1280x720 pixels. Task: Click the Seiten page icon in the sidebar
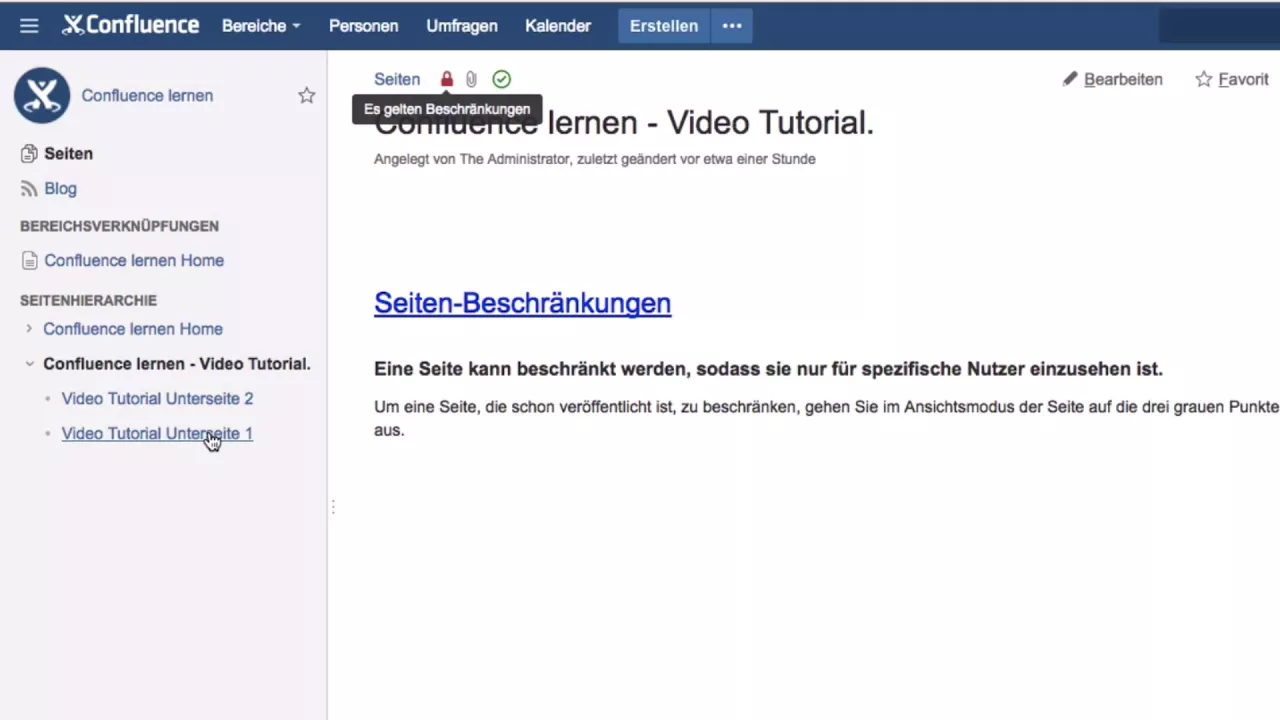click(x=29, y=154)
